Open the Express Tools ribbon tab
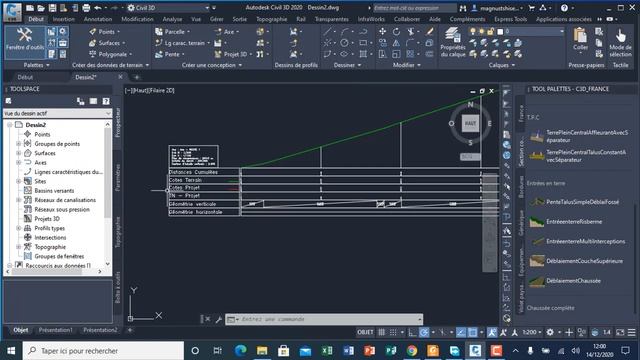The image size is (640, 360). (x=510, y=19)
